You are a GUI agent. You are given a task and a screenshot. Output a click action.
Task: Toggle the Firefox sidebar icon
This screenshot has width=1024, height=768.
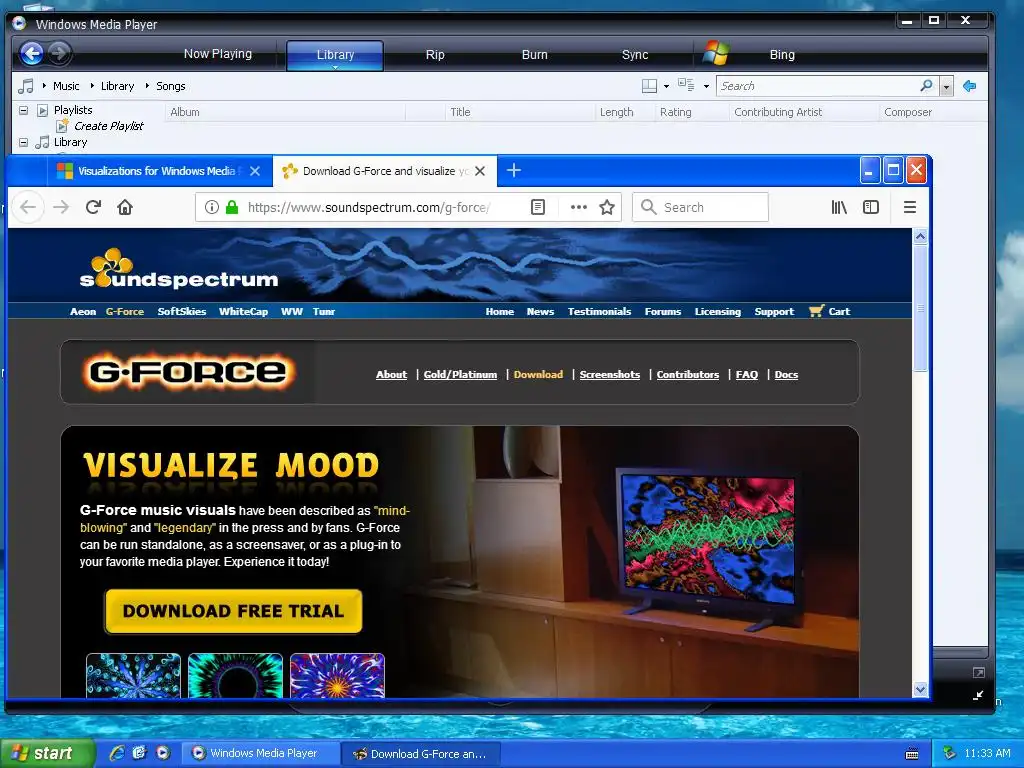(871, 207)
